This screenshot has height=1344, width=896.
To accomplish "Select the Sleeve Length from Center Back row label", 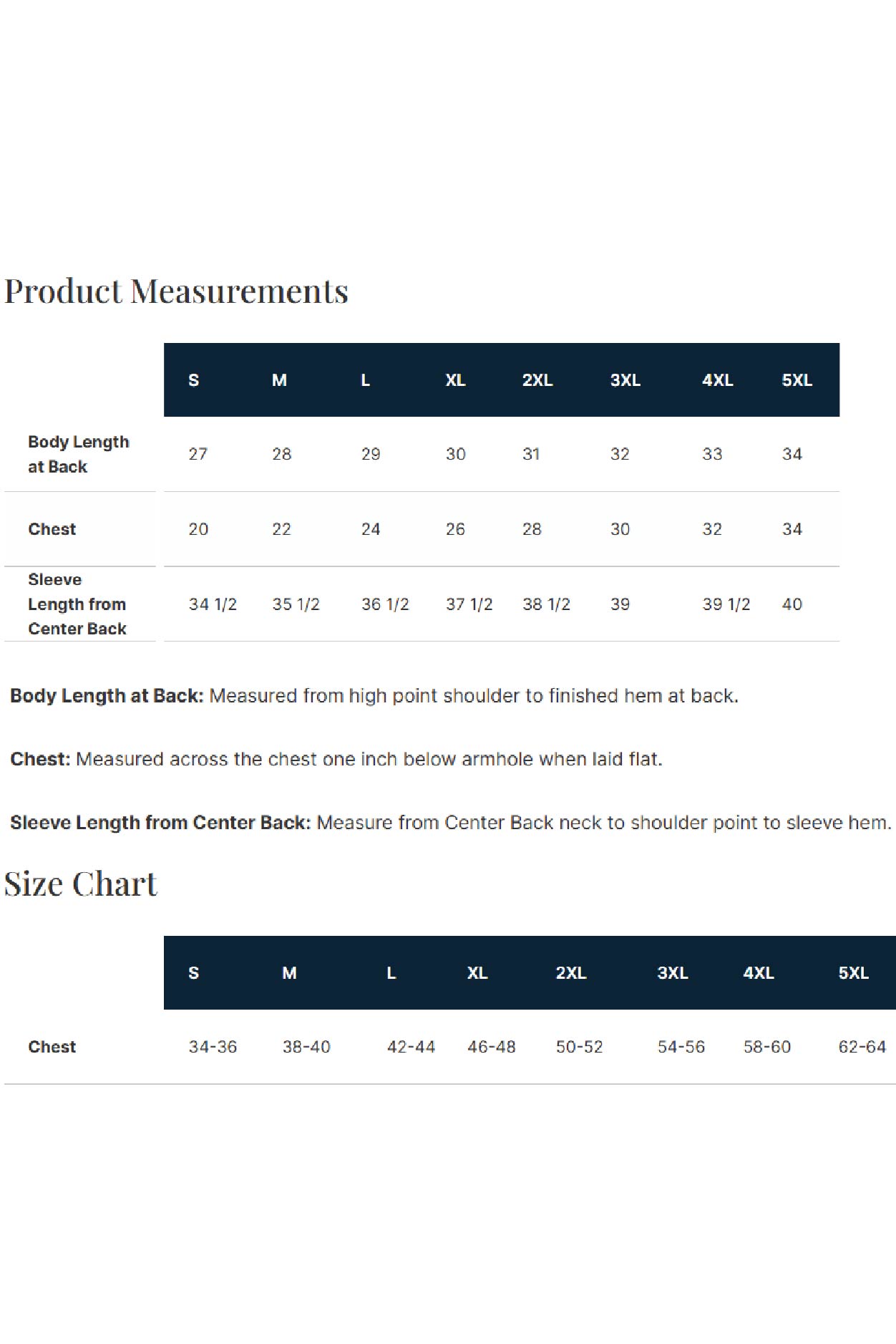I will (x=77, y=604).
